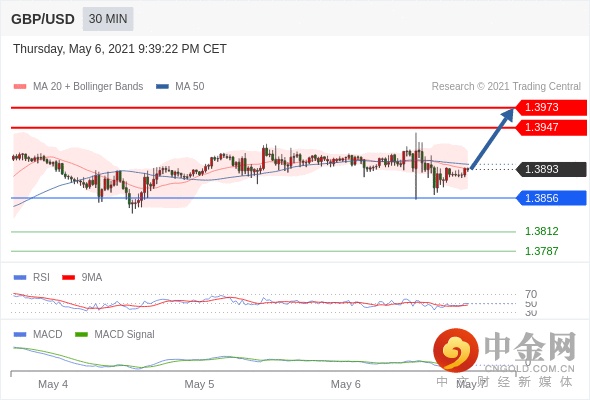The width and height of the screenshot is (590, 400).
Task: Click the blue upward forecast arrow
Action: (492, 138)
